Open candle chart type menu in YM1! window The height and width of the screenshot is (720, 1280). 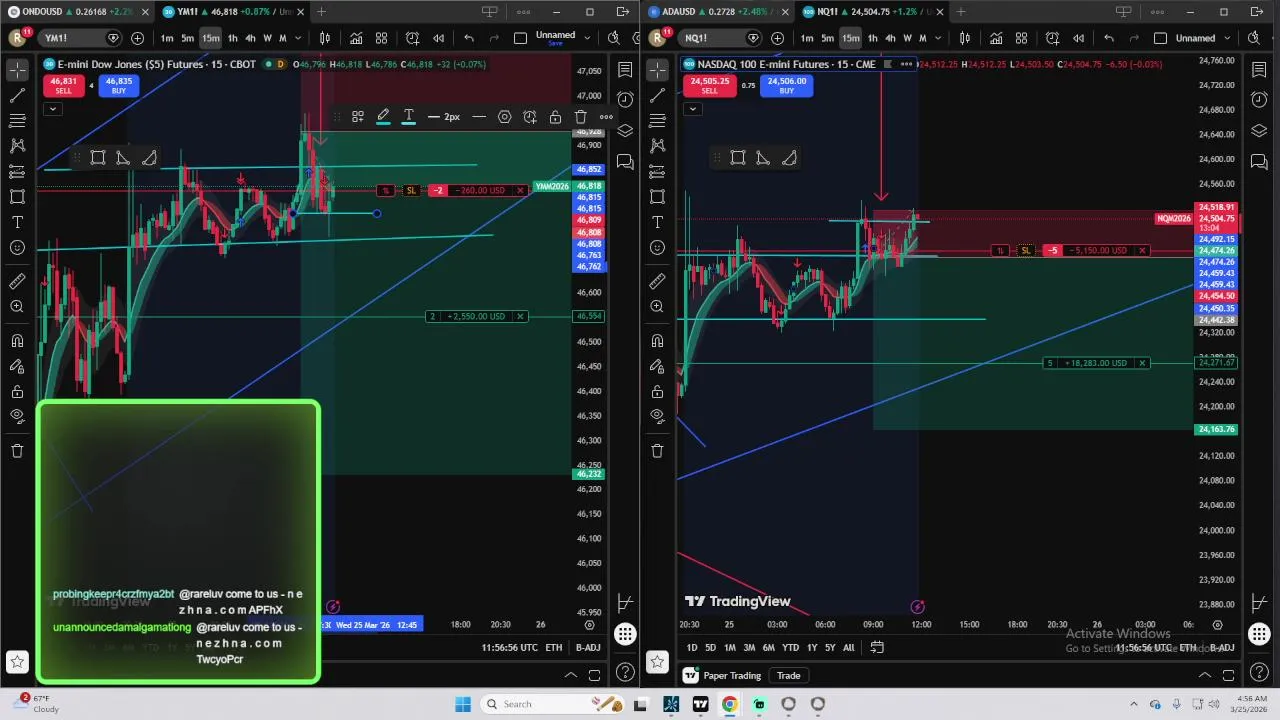tap(325, 38)
